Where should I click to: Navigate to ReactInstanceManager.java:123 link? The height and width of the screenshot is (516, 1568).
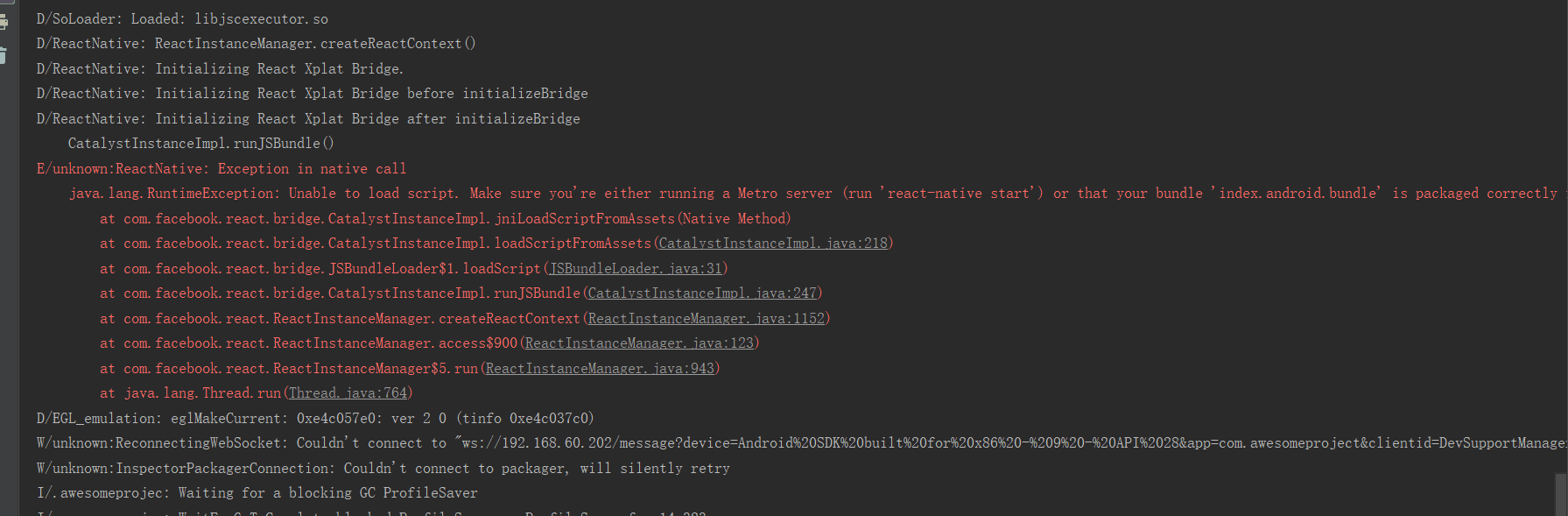(x=639, y=343)
